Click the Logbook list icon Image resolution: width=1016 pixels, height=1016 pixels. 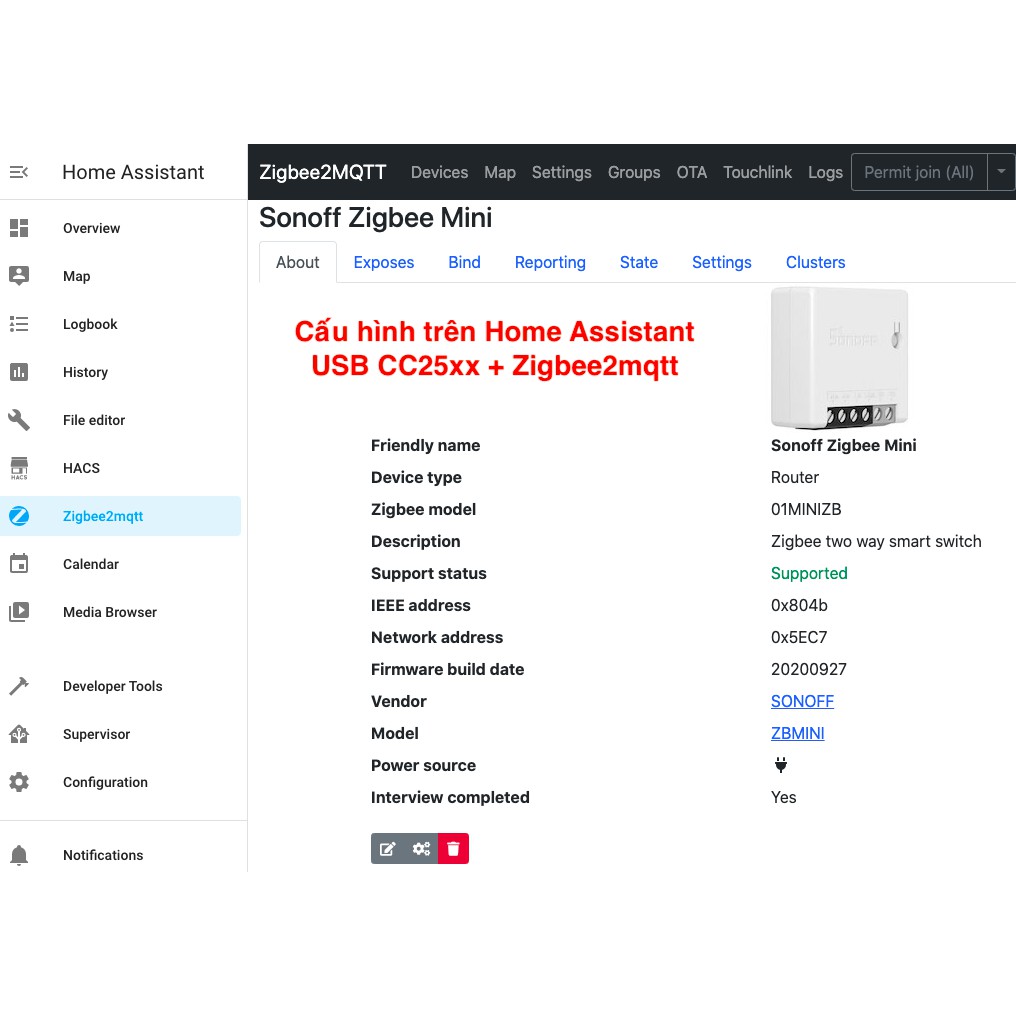coord(19,324)
